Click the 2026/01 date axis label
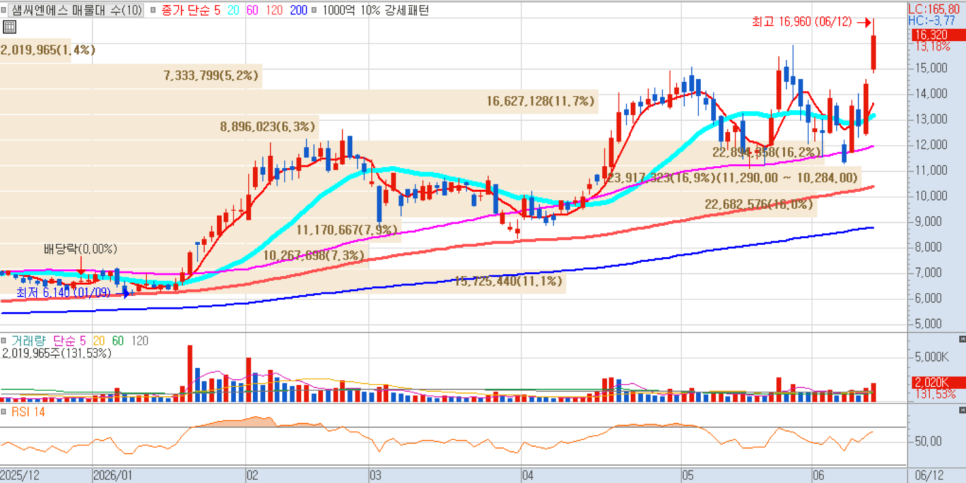The image size is (966, 483). (112, 476)
